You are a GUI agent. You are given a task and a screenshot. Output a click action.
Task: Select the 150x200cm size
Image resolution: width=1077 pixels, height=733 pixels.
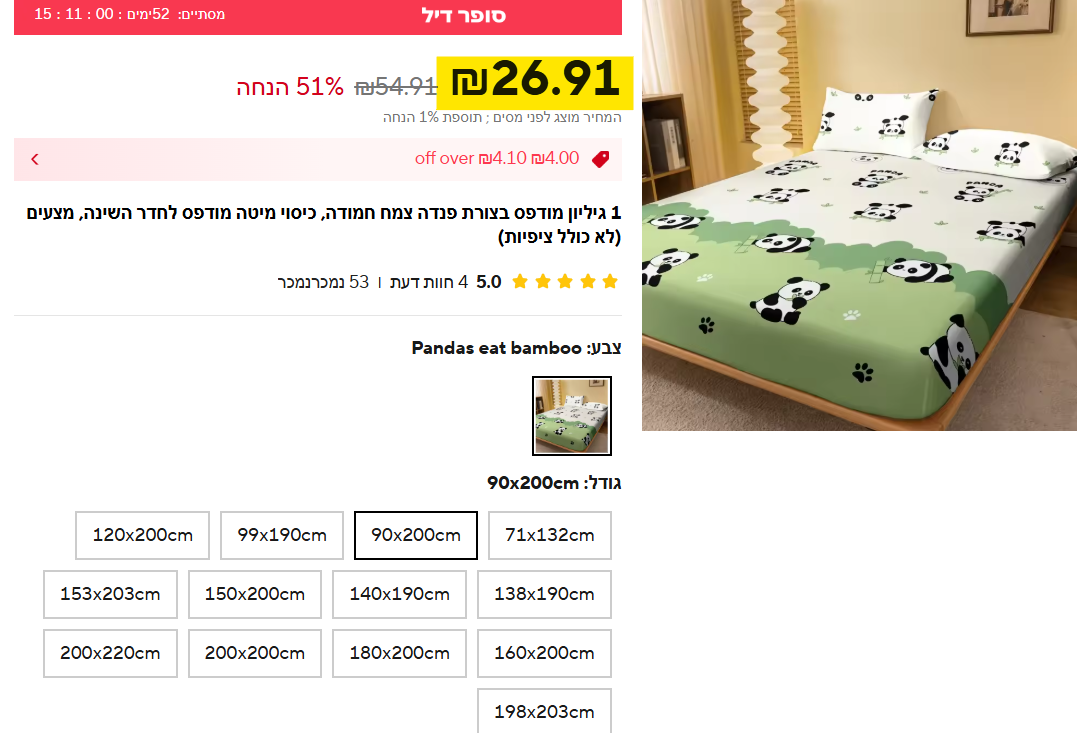[255, 594]
